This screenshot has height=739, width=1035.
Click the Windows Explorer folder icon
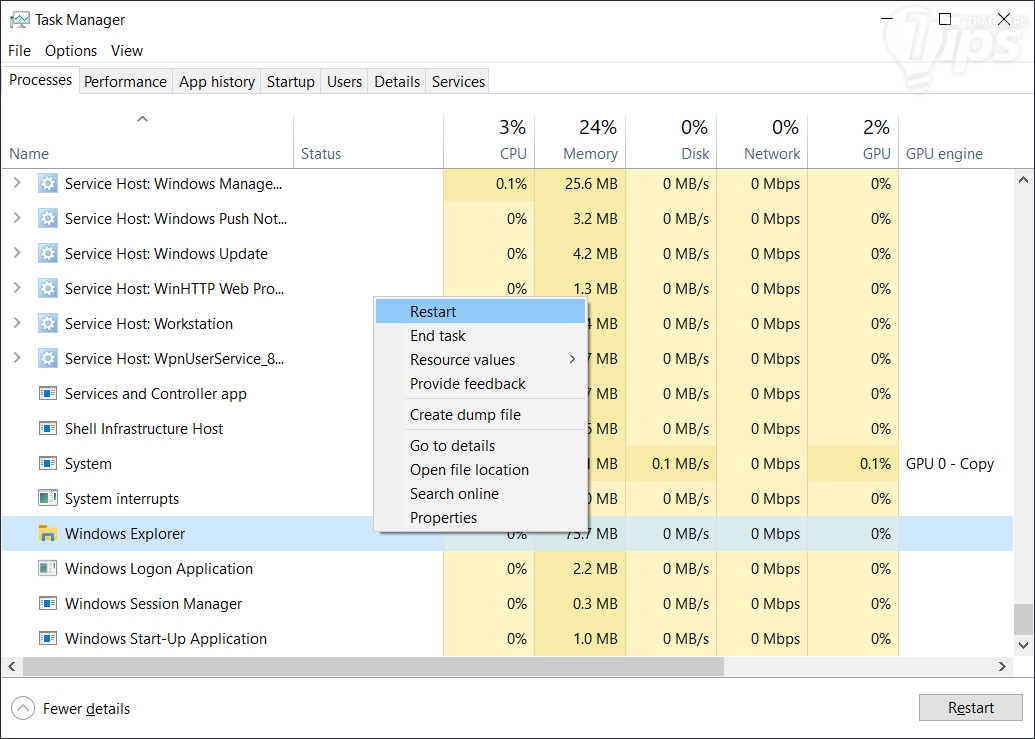47,534
